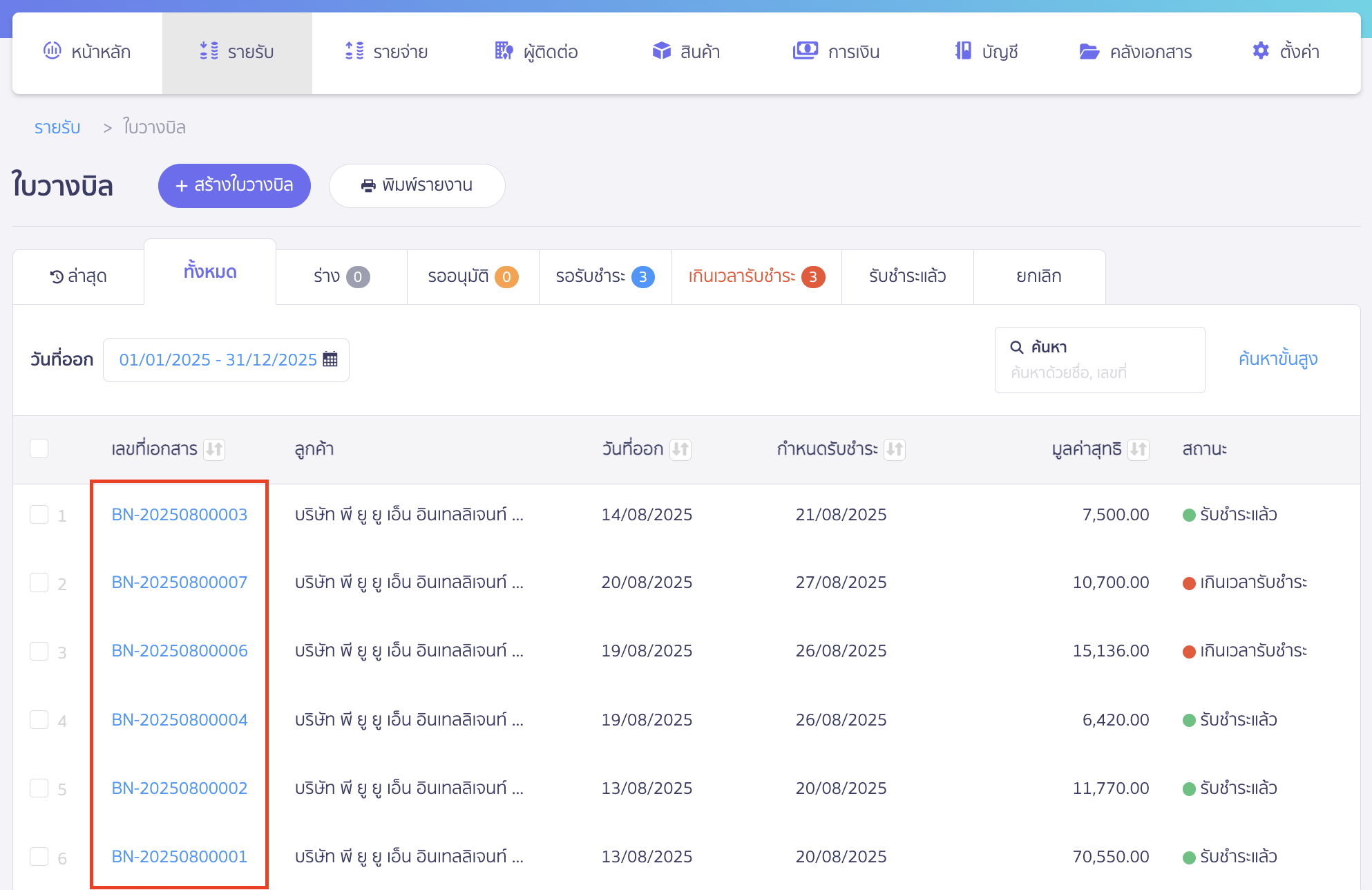Click the document library folder icon

pos(1089,51)
